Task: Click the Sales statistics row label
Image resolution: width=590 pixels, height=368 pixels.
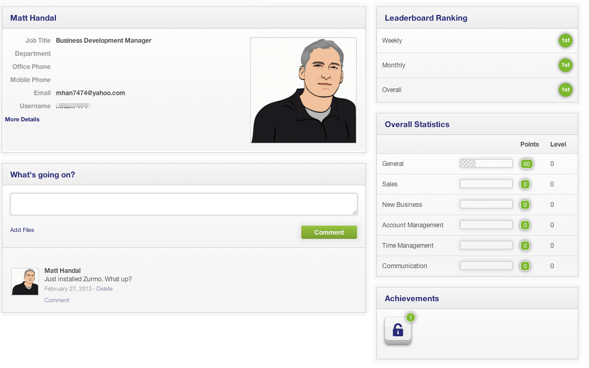Action: click(389, 184)
